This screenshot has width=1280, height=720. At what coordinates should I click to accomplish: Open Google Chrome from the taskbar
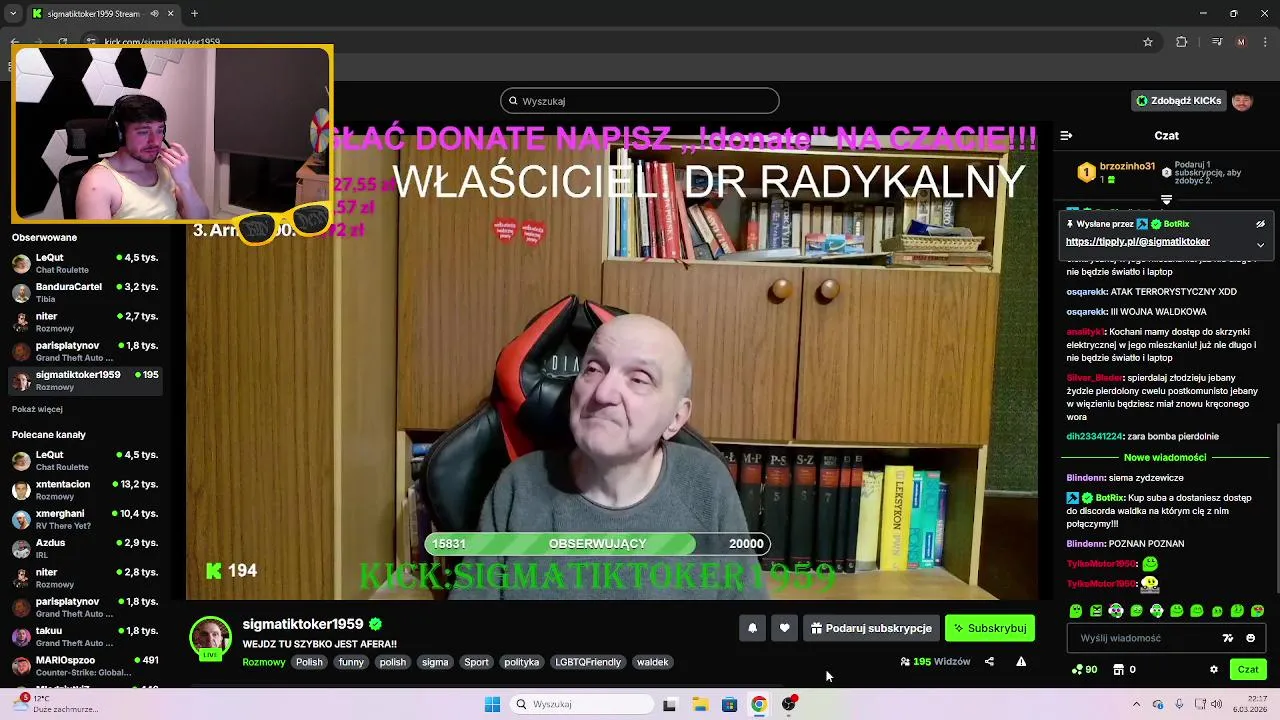(x=759, y=704)
